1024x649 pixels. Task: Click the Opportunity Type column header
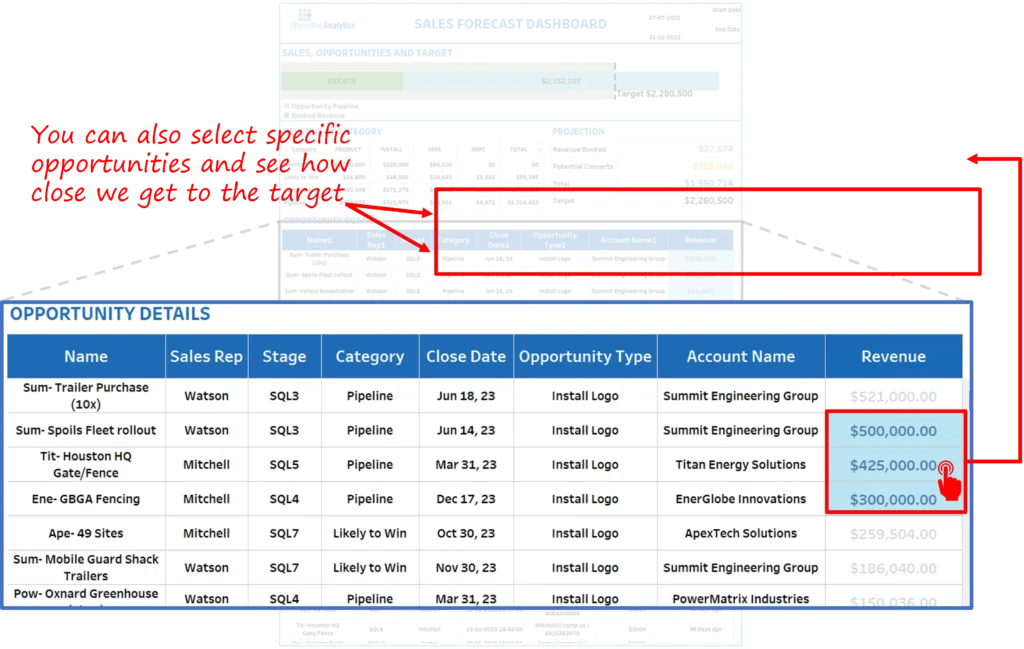(585, 356)
